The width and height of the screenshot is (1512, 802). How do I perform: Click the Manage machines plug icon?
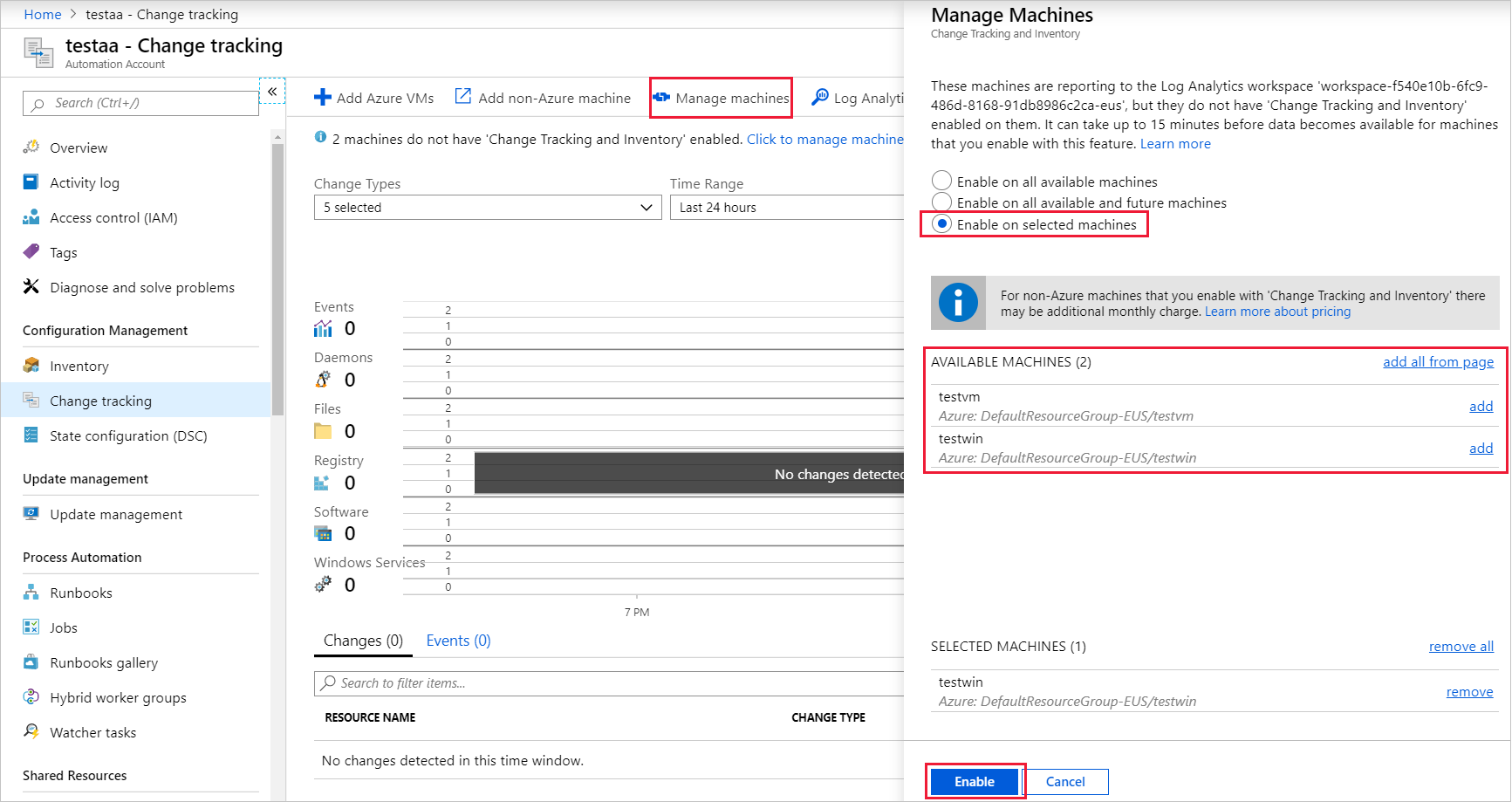[x=661, y=97]
